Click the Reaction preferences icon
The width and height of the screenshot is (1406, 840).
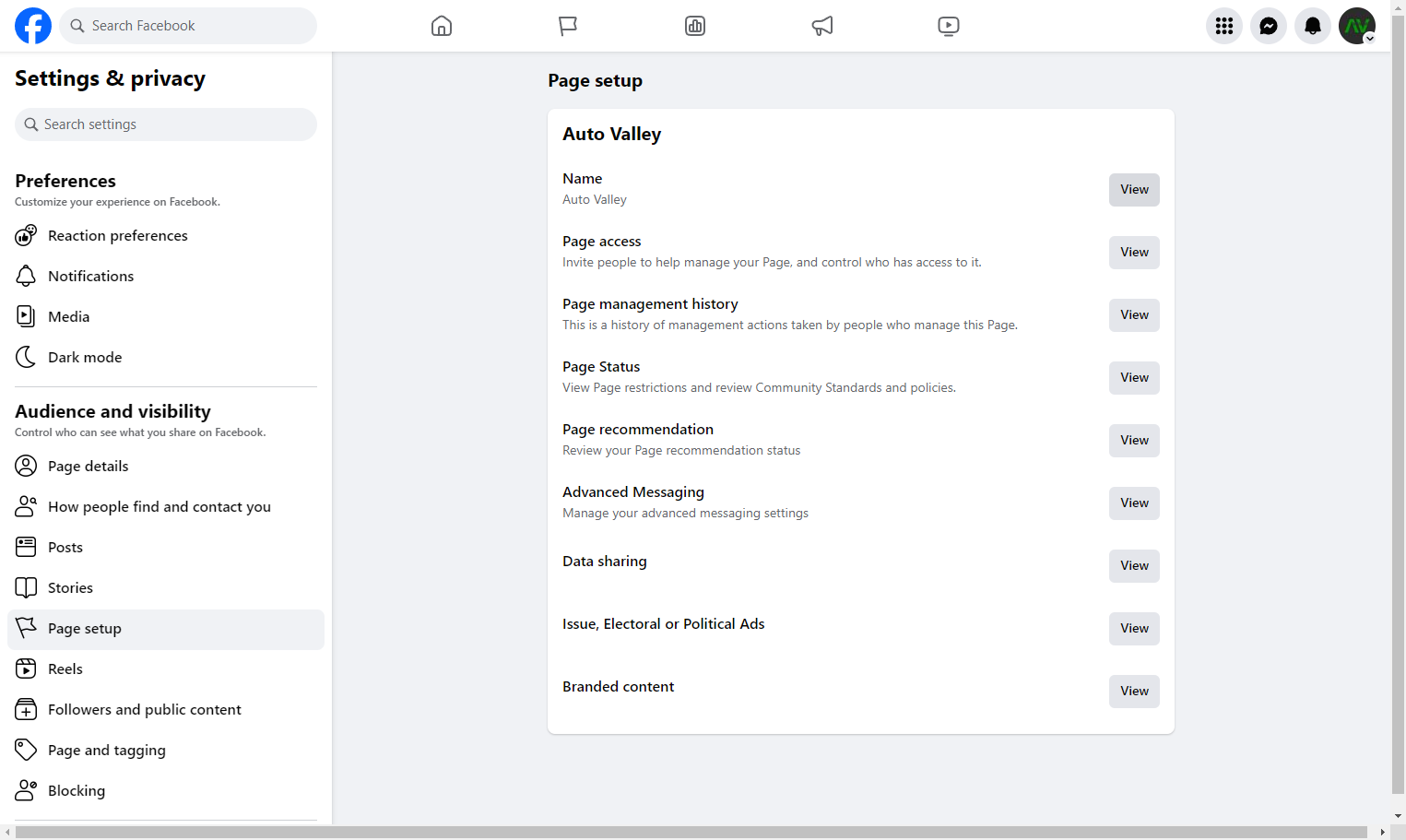tap(26, 235)
